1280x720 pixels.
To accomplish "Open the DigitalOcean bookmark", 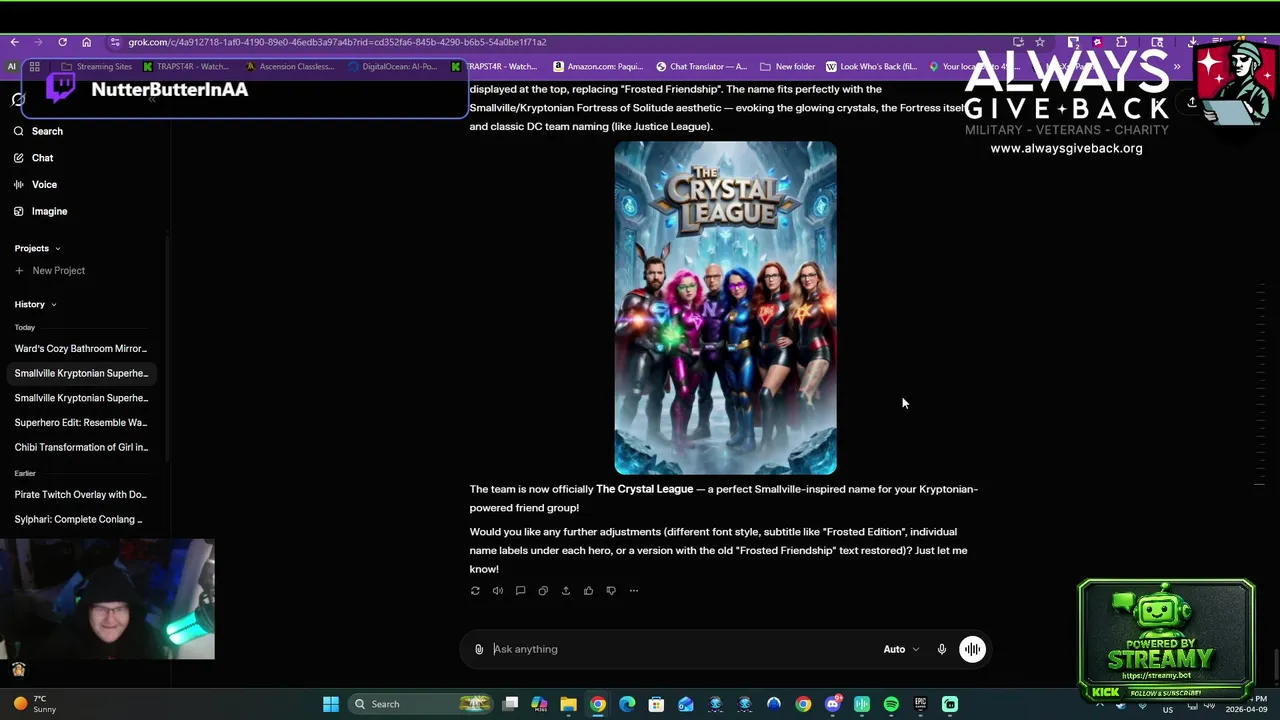I will click(393, 67).
